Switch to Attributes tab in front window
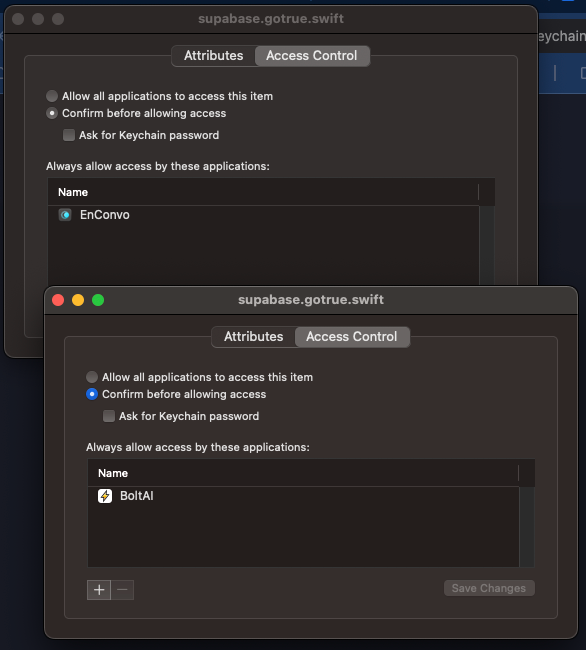This screenshot has width=586, height=650. pyautogui.click(x=254, y=337)
